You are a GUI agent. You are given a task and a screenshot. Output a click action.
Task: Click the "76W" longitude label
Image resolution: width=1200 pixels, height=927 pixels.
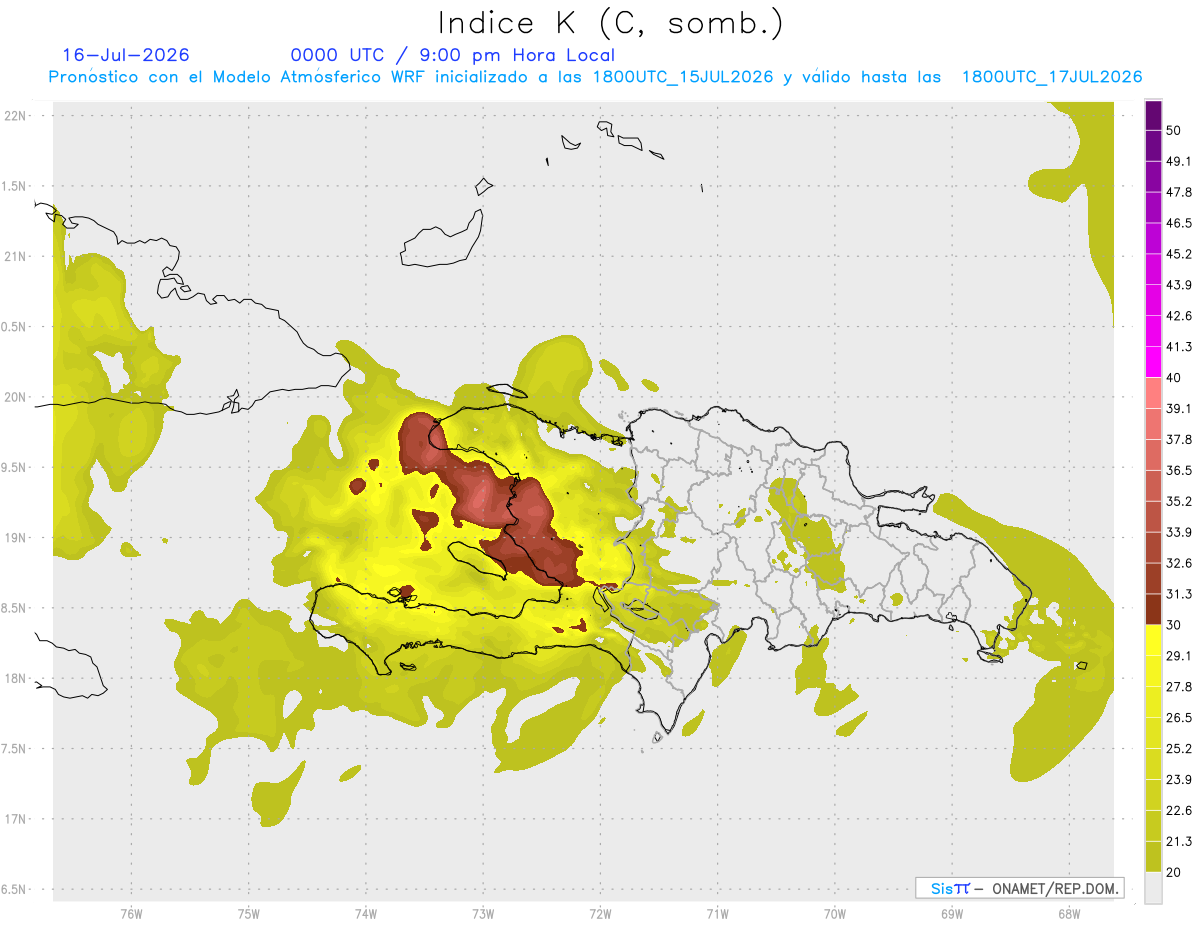(x=131, y=913)
